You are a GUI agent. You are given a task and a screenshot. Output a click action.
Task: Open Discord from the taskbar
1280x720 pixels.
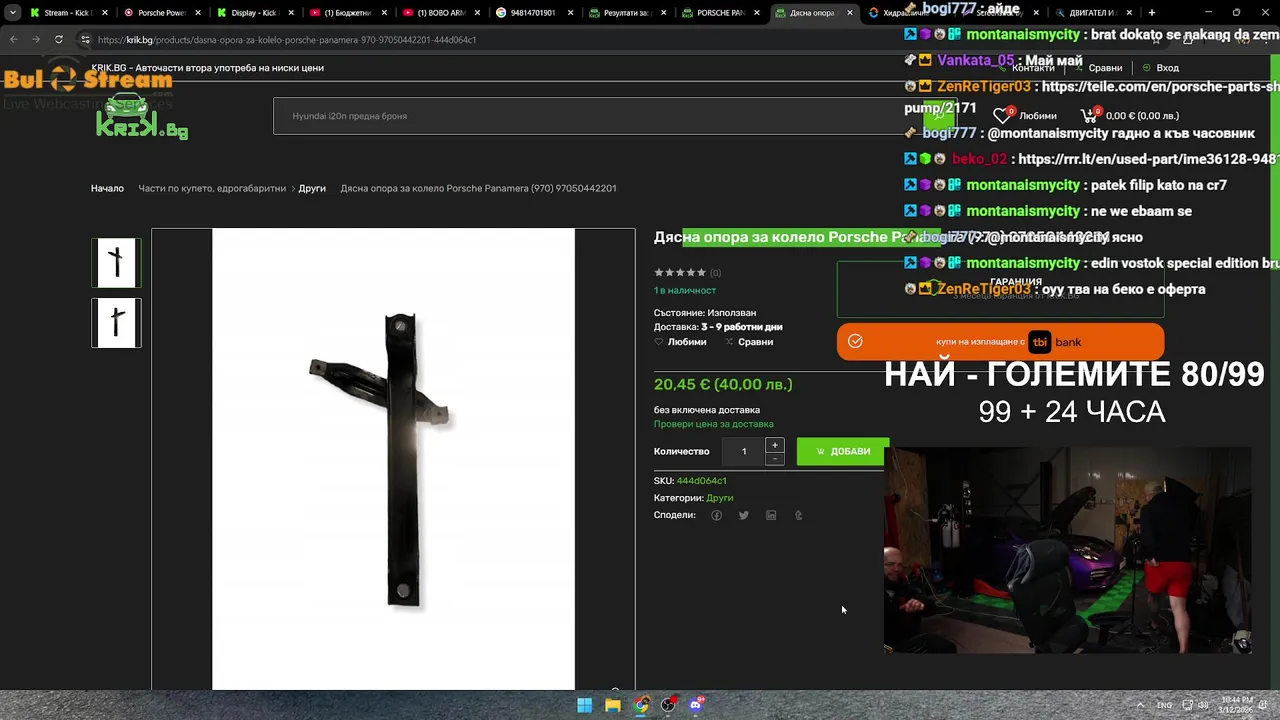696,705
